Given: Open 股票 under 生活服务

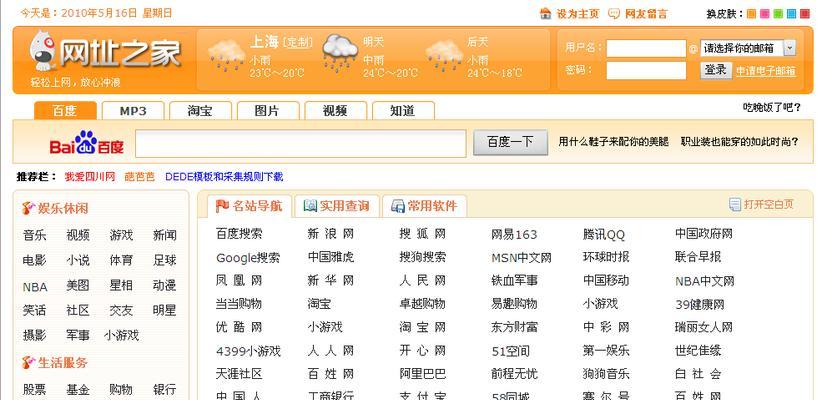Looking at the screenshot, I should [35, 390].
